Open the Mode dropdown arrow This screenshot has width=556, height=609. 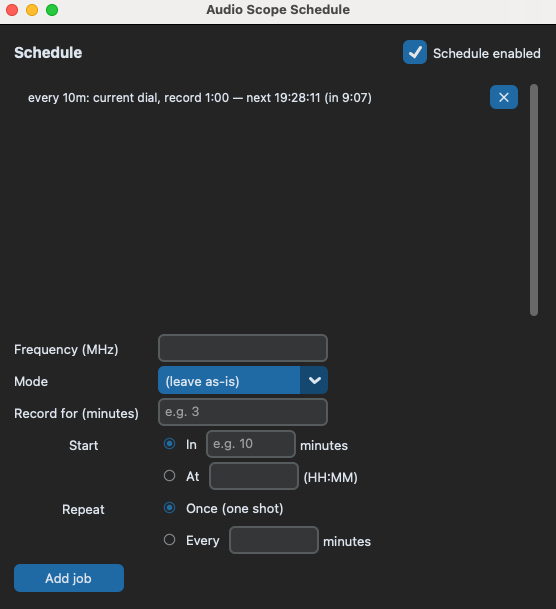tap(314, 380)
